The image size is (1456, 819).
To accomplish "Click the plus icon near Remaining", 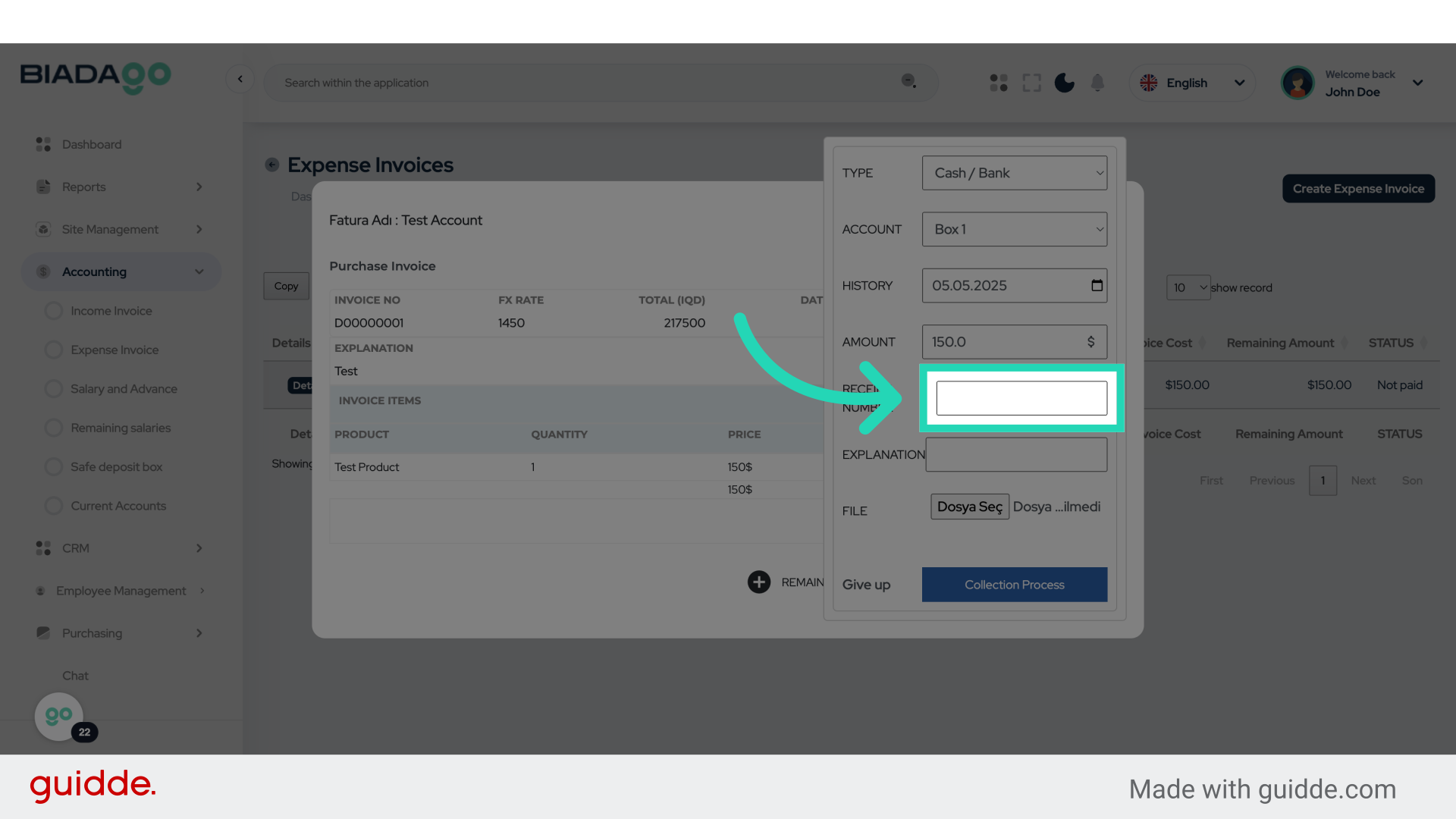I will pyautogui.click(x=758, y=582).
